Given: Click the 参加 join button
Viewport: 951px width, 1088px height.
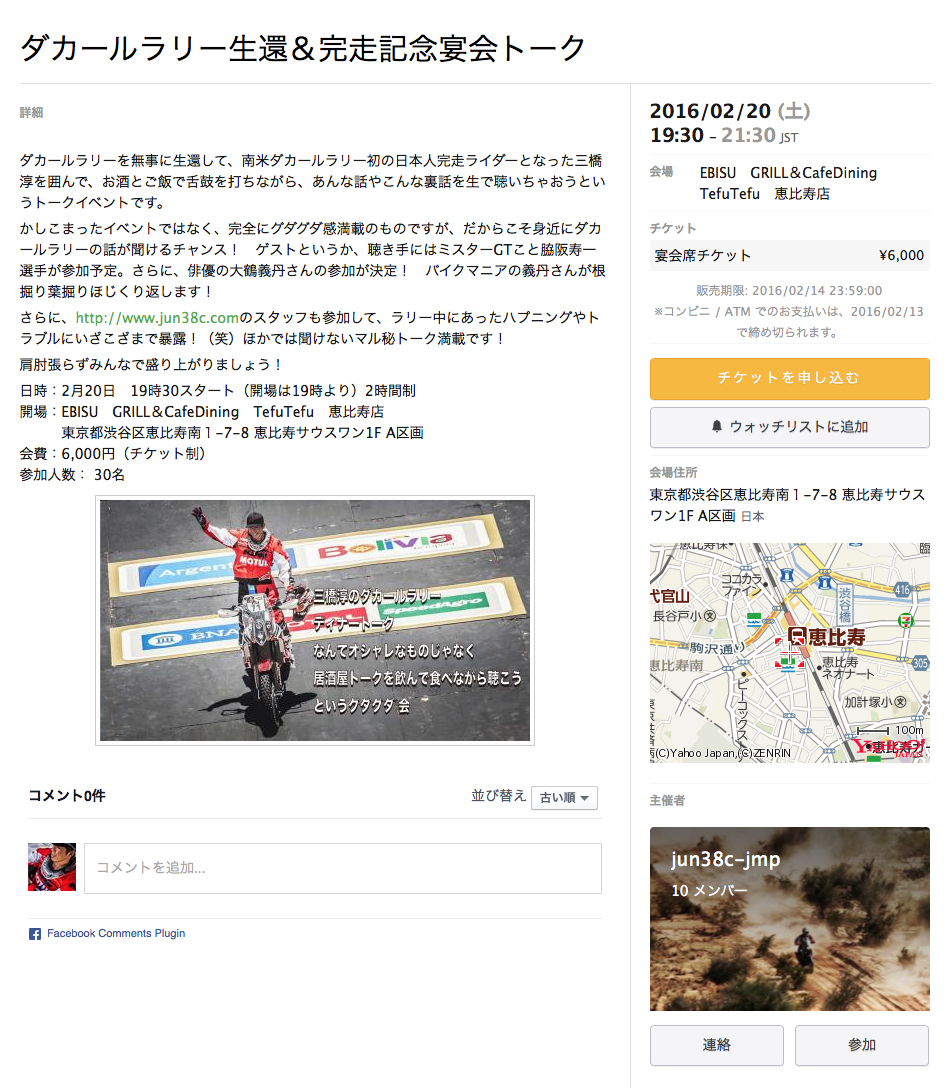Looking at the screenshot, I should (x=862, y=1045).
